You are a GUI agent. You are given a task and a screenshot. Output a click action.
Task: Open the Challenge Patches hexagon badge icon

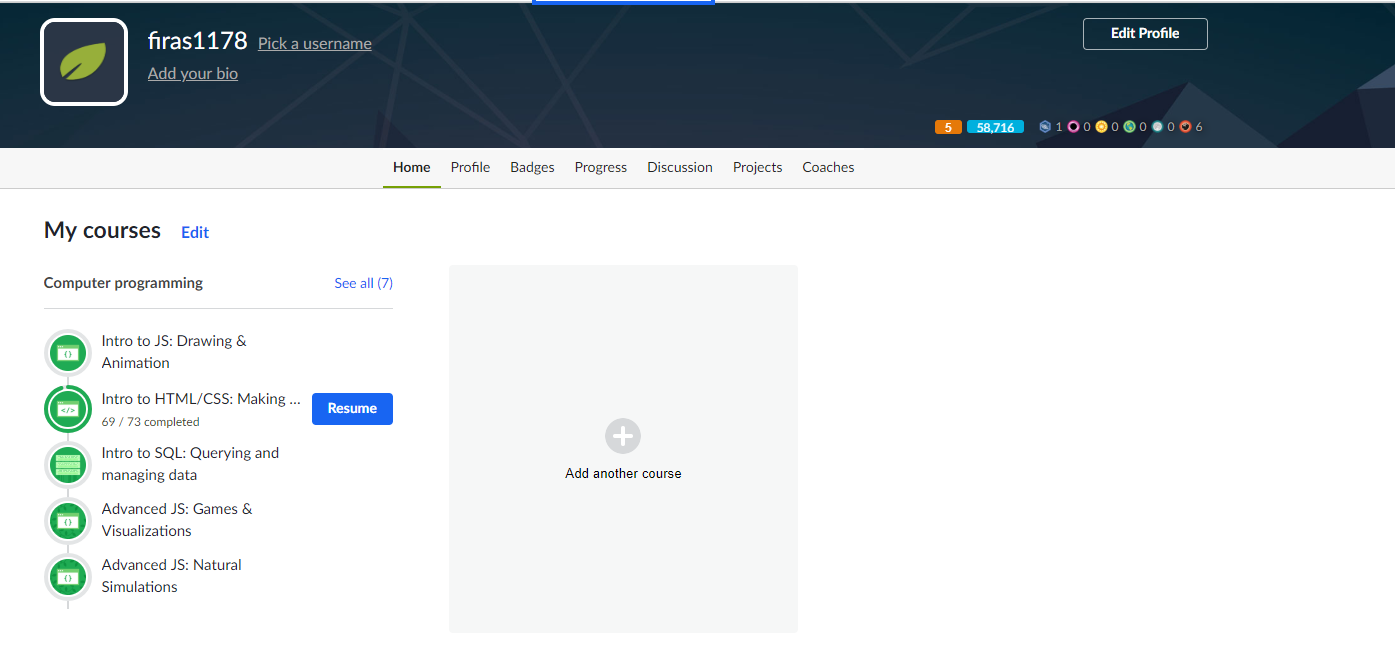[x=1045, y=127]
